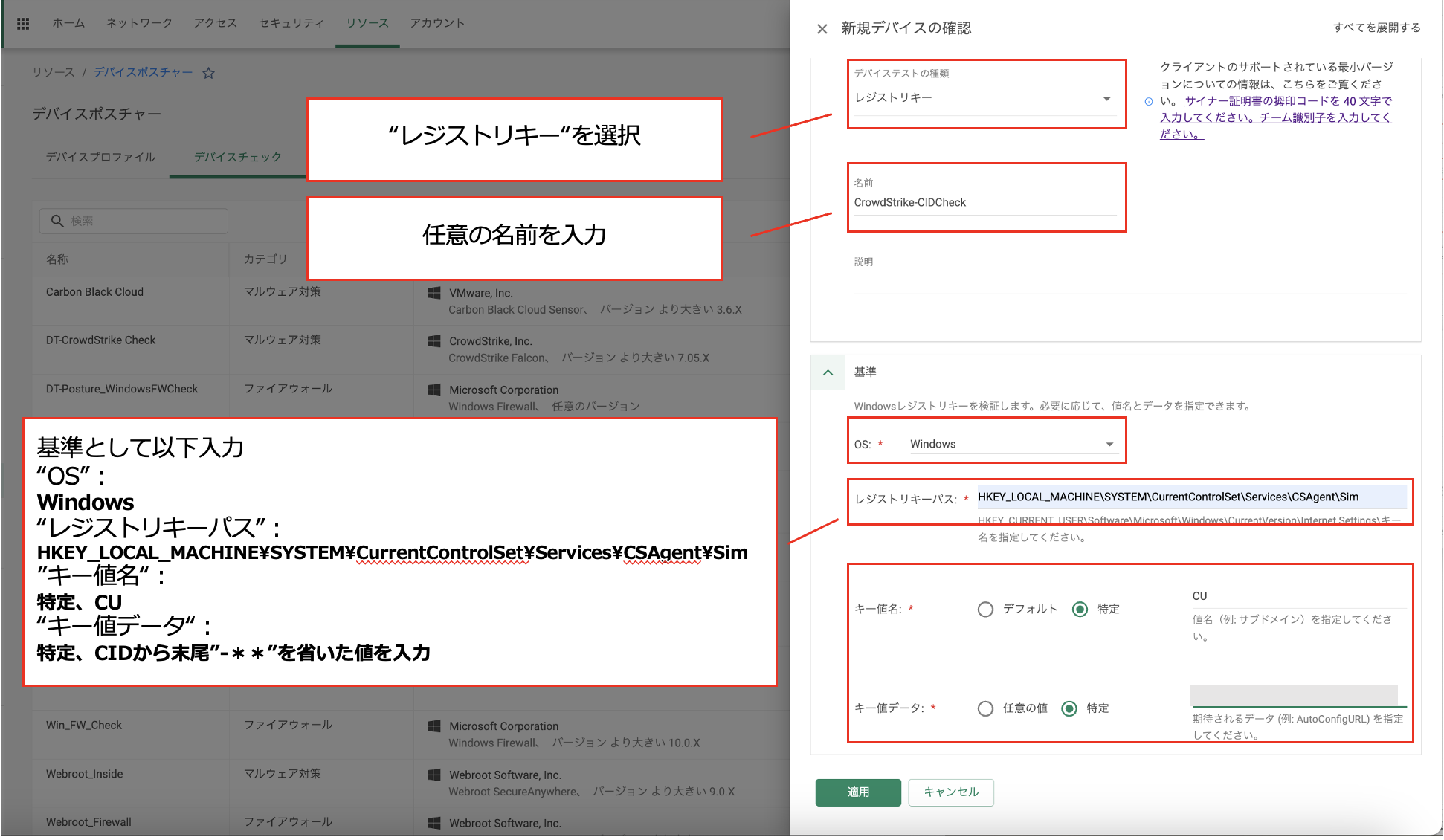Screen dimensions: 1444x840
Task: Click Windows logo in DT-Posture_WindowsFWCheck row
Action: tap(434, 390)
